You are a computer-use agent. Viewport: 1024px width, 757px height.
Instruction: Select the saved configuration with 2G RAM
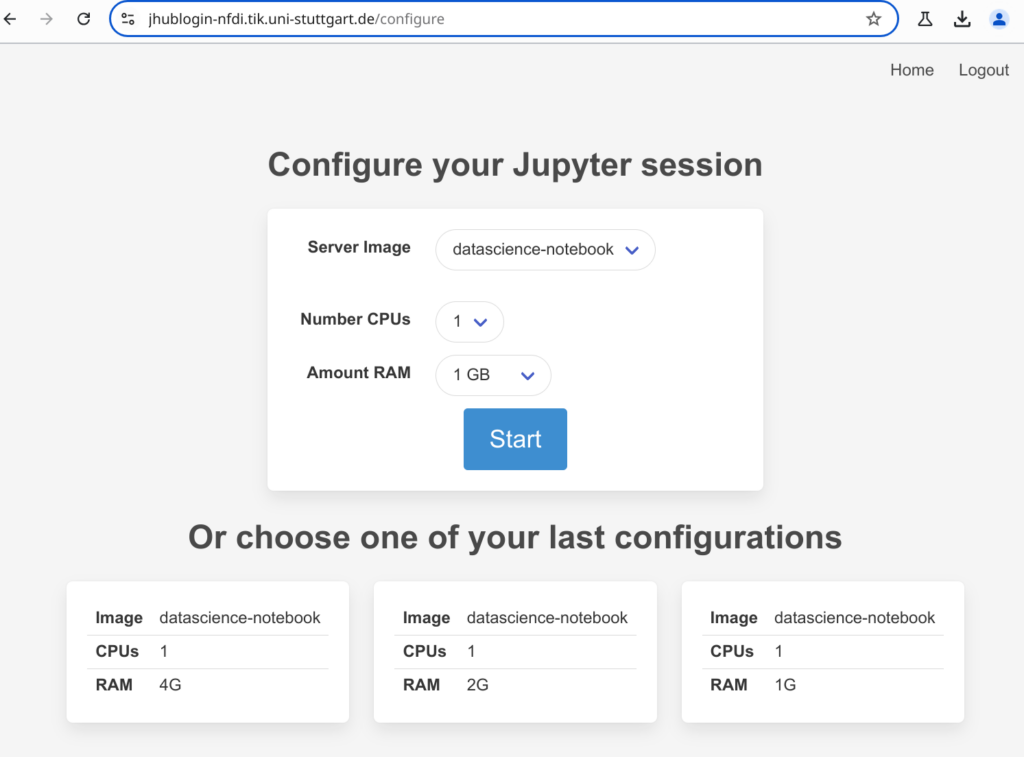pos(515,651)
